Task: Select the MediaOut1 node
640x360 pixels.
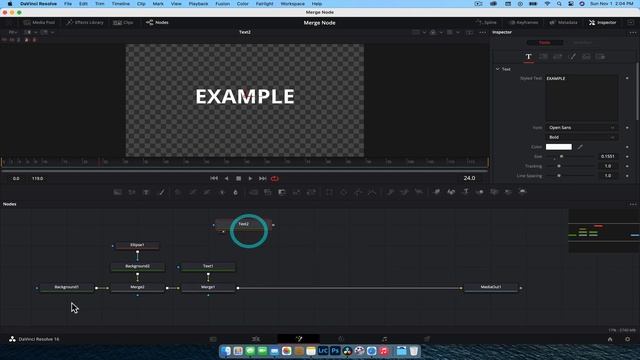Action: [x=491, y=287]
